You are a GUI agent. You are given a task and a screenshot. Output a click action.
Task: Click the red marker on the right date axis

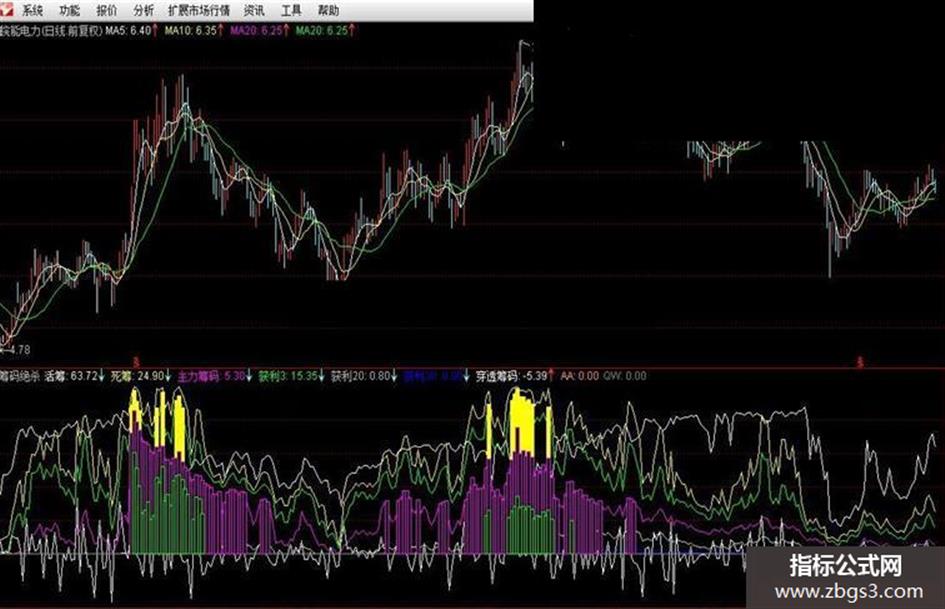860,362
